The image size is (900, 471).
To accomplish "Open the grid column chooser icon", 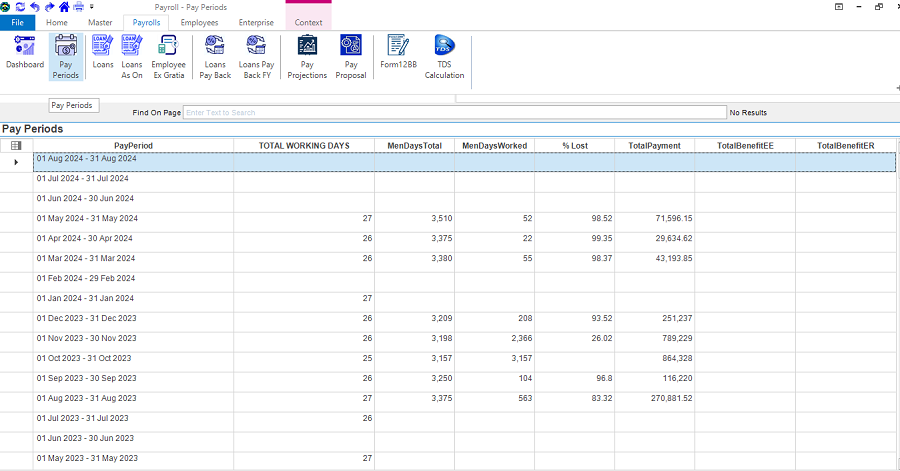I will pos(15,145).
